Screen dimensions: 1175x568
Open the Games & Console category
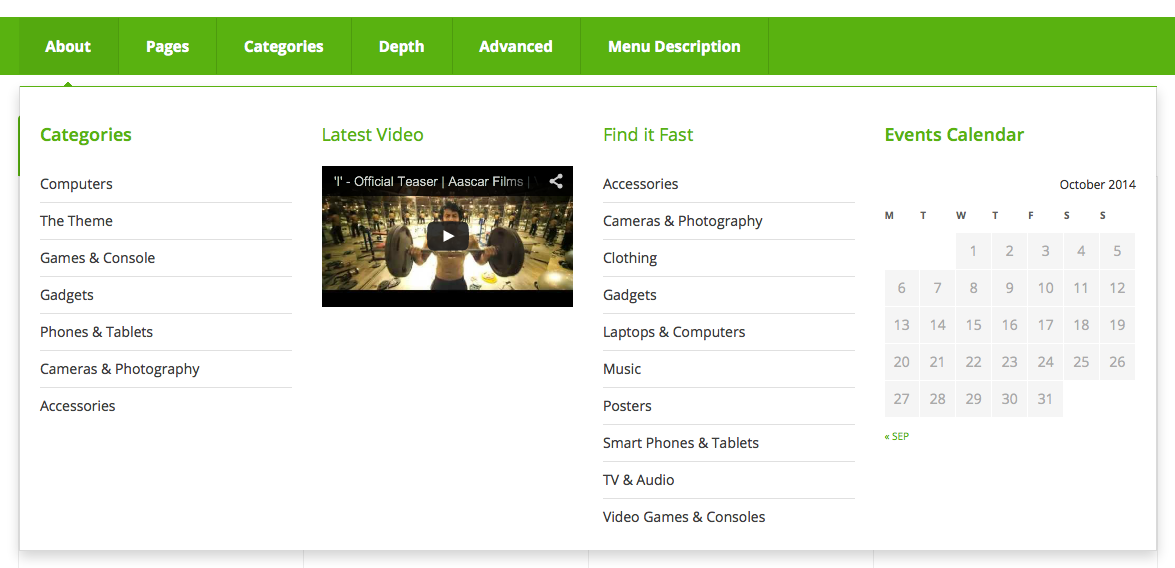coord(97,258)
